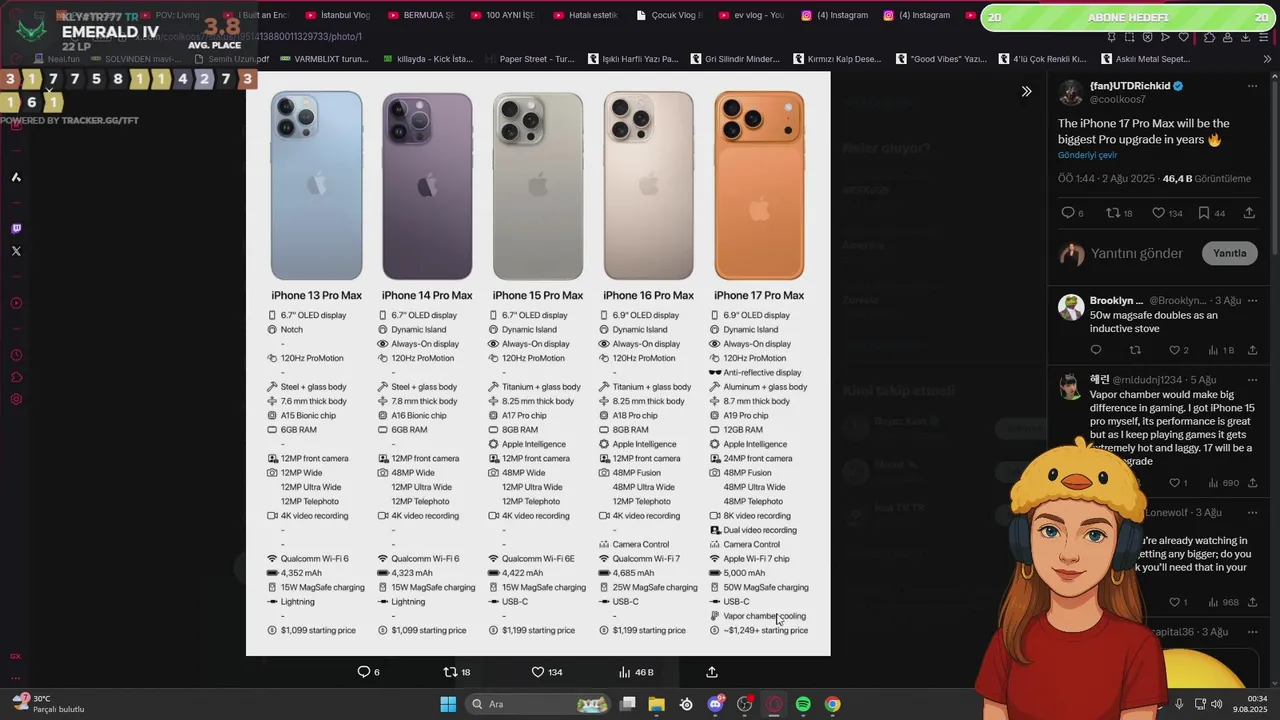Open Brooklyn's frog avatar

[1071, 307]
